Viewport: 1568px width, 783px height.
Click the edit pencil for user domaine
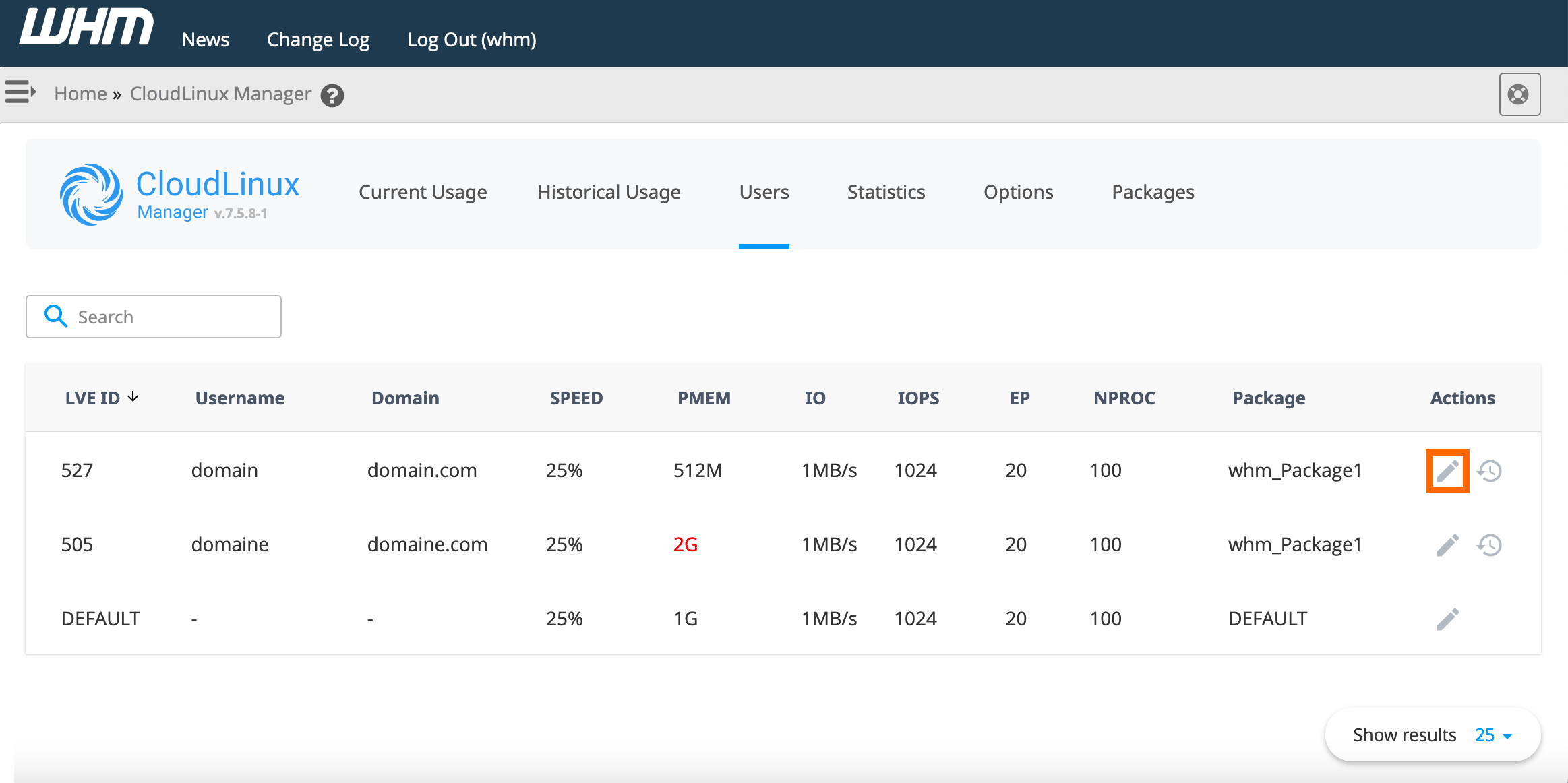1447,545
